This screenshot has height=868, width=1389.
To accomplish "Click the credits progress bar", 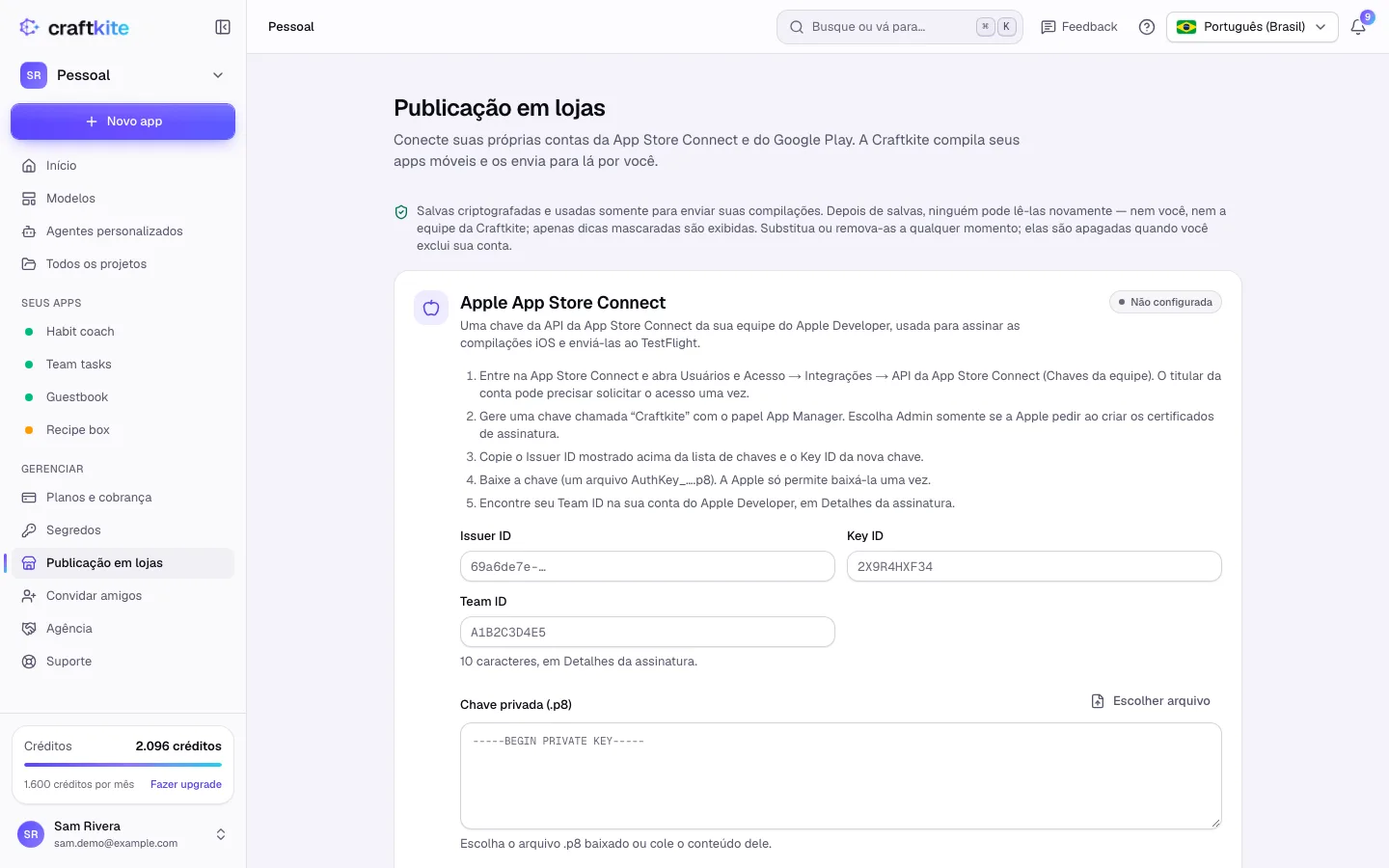I will click(123, 765).
